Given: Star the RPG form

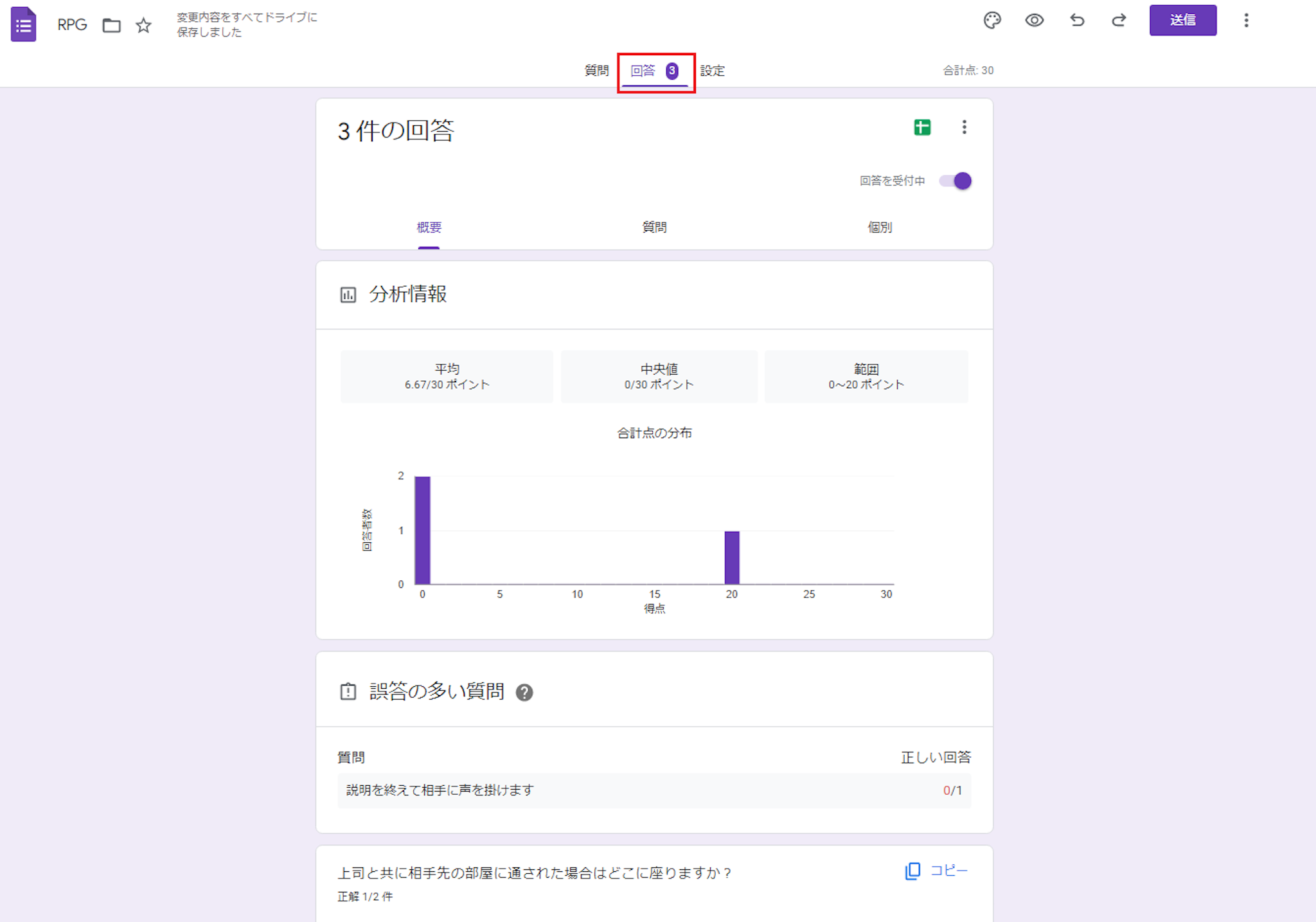Looking at the screenshot, I should tap(143, 26).
